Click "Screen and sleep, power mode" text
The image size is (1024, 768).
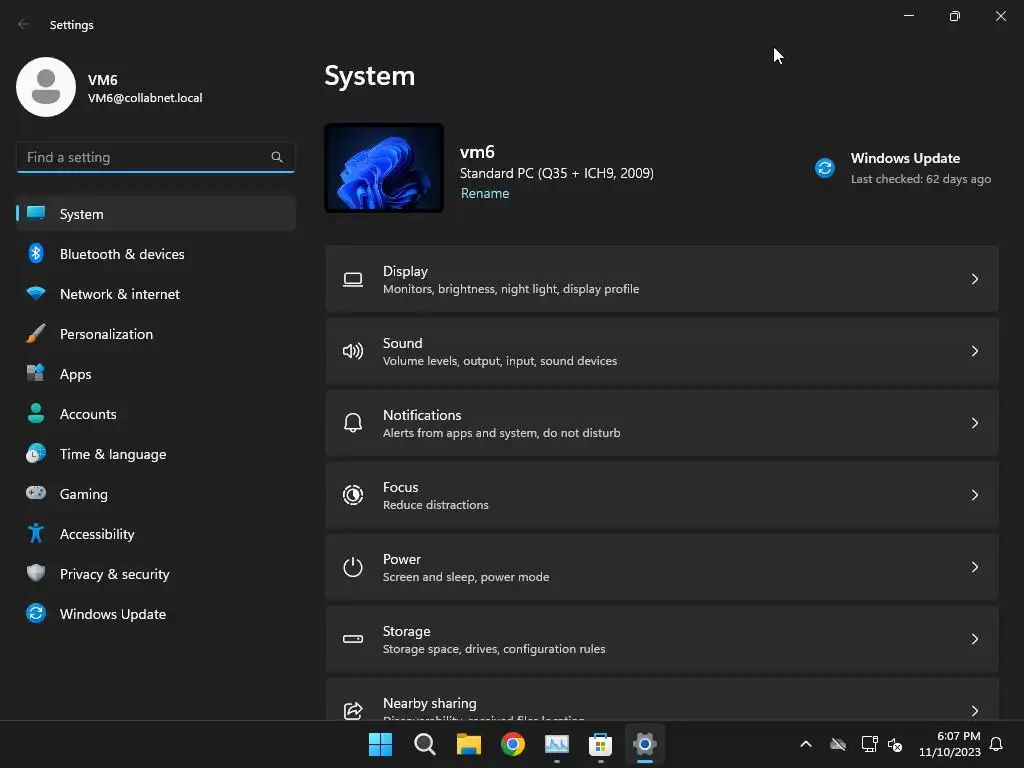[466, 577]
